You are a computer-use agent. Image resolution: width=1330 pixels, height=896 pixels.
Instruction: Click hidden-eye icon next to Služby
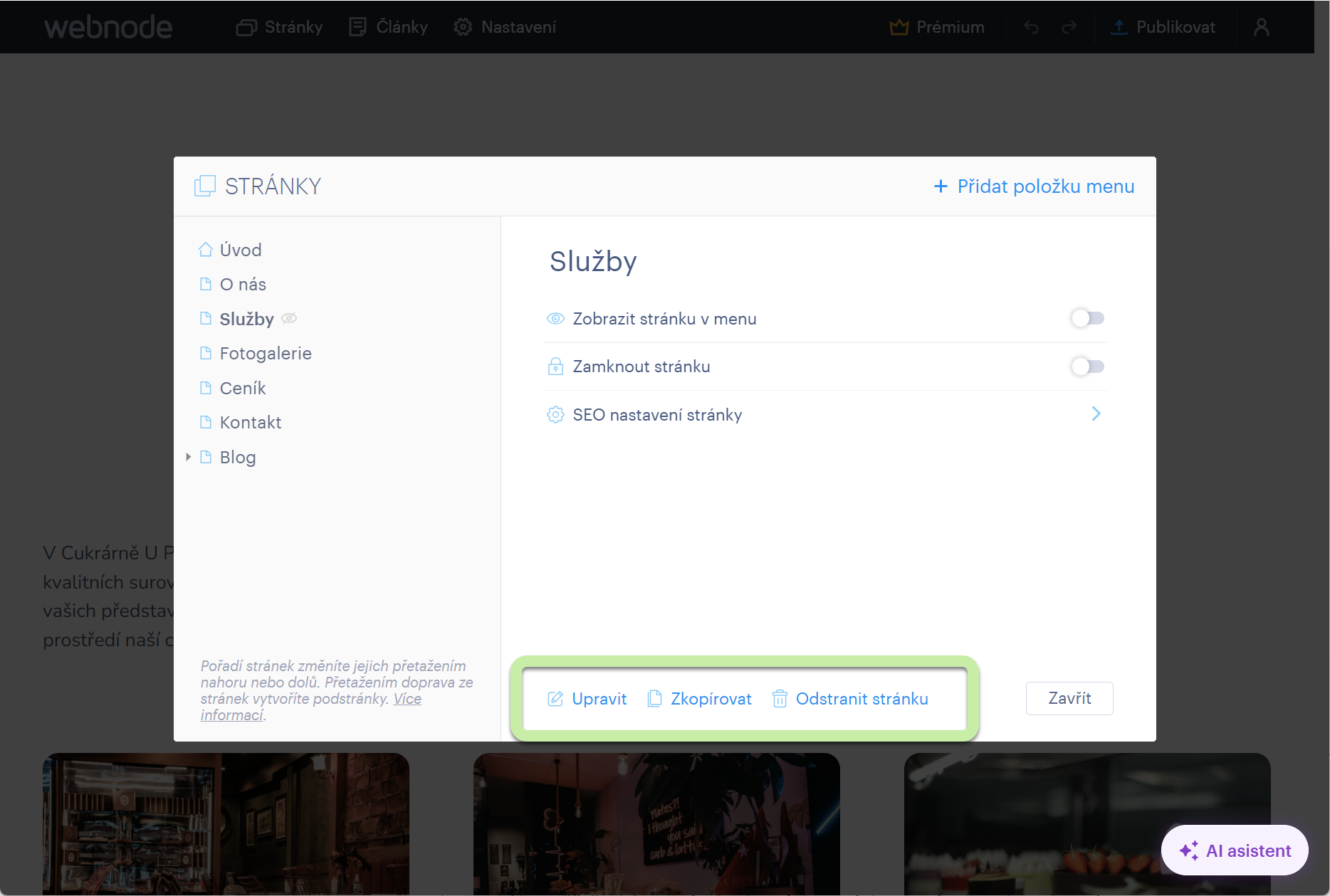(x=289, y=318)
